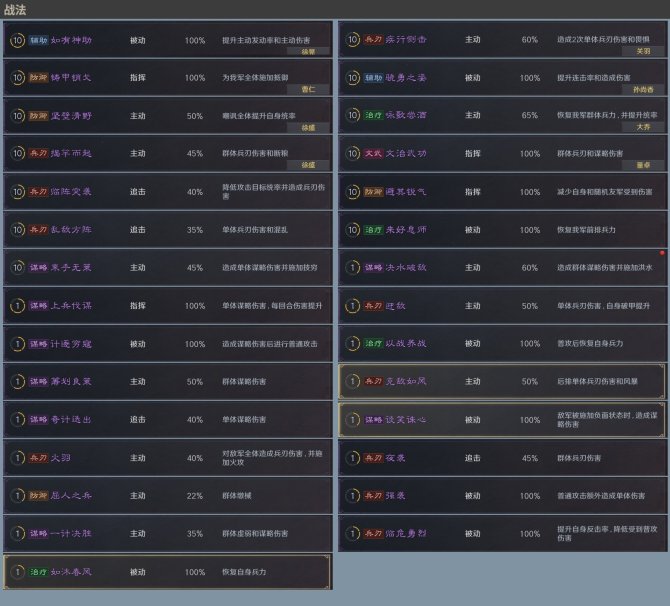Screen dimensions: 670x606
Task: Click the 治疗 tag icon beside 咏歌纵酒
Action: coord(372,116)
